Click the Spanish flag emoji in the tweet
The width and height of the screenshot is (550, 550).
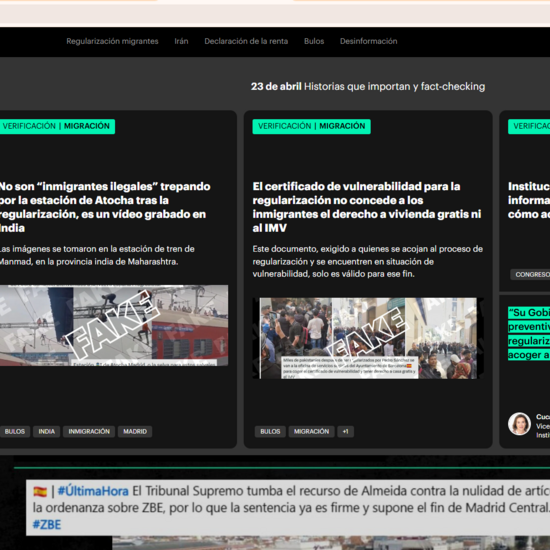pyautogui.click(x=40, y=491)
